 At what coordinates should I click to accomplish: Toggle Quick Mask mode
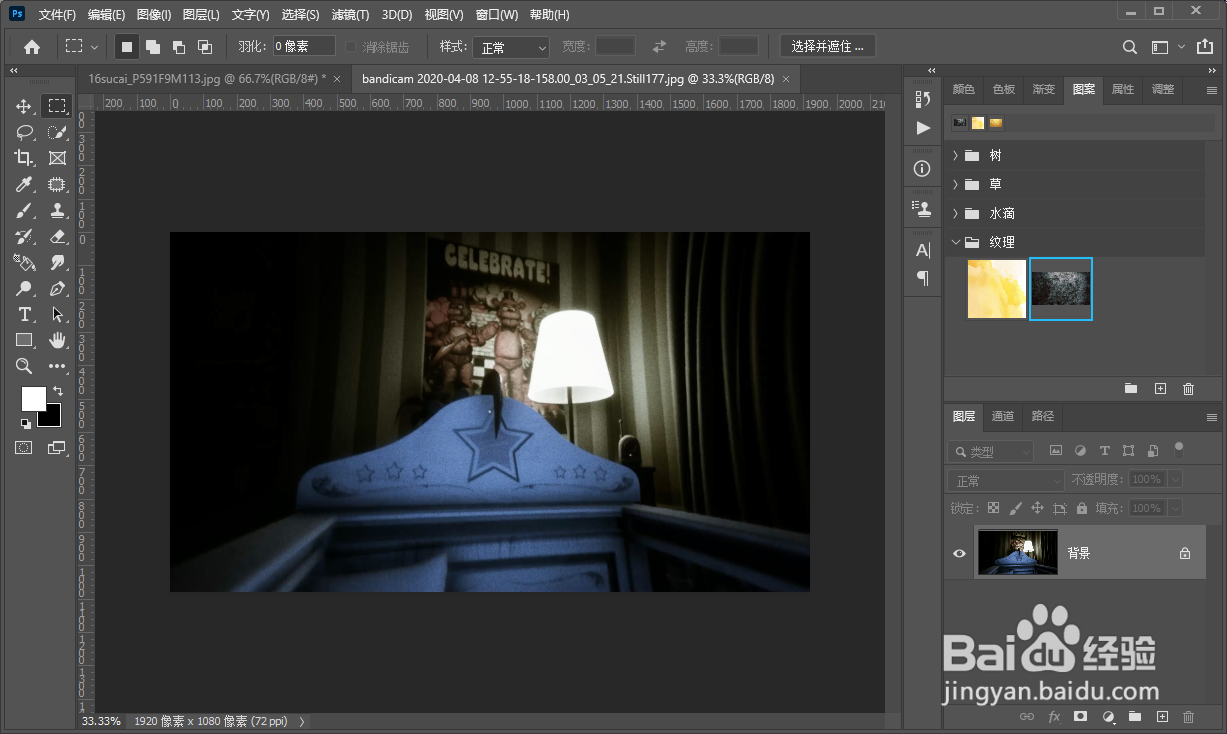(x=24, y=448)
